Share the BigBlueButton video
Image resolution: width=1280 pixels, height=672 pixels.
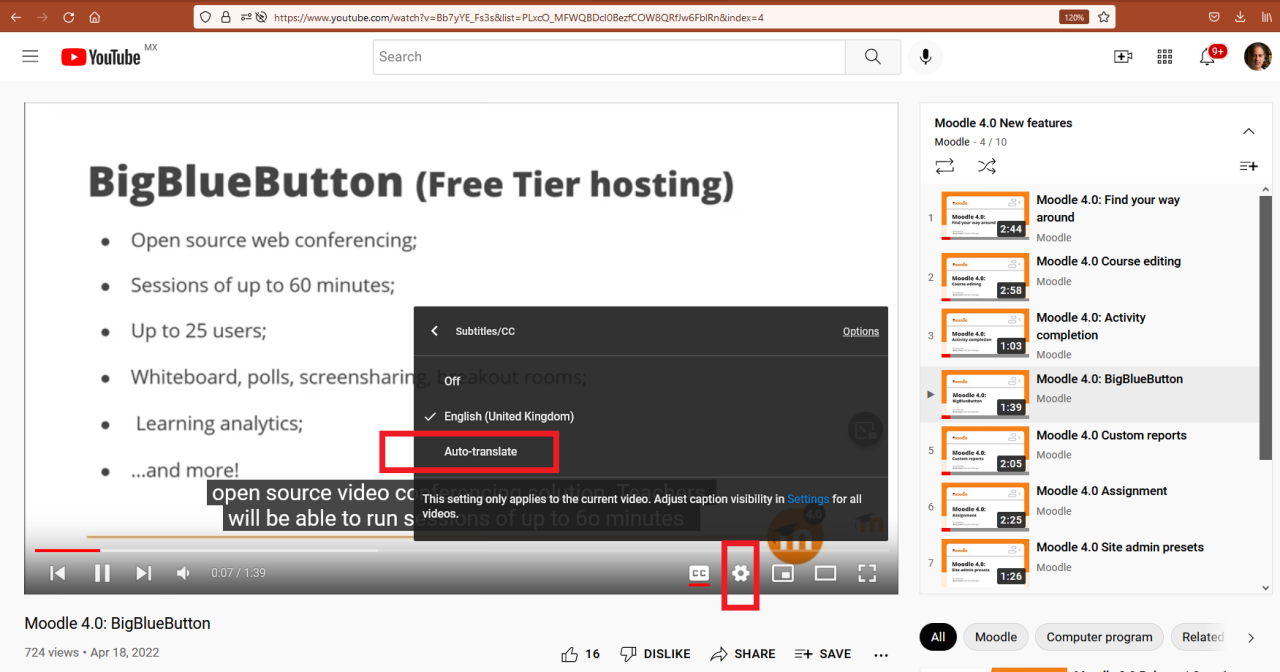pos(742,653)
